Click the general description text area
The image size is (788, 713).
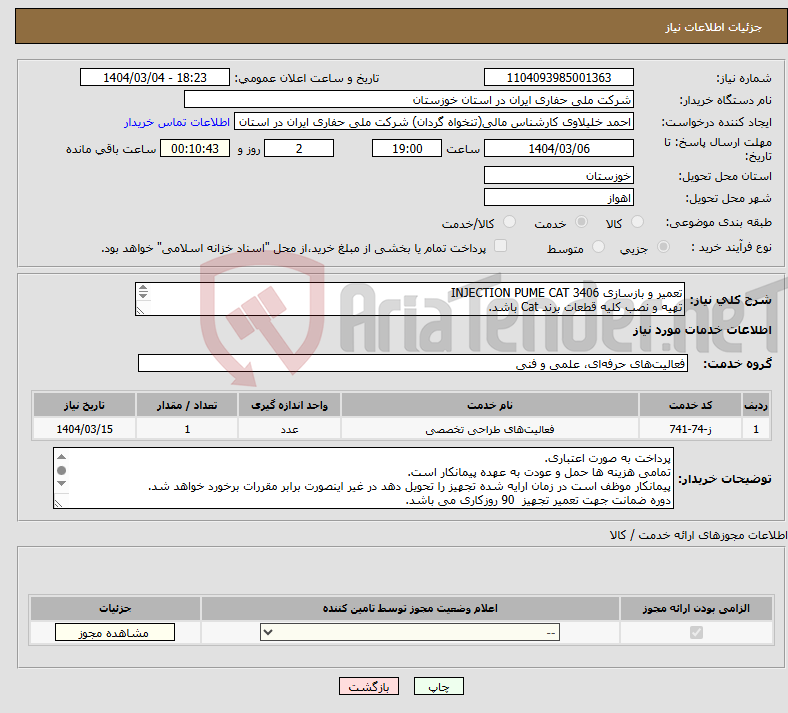pyautogui.click(x=410, y=299)
